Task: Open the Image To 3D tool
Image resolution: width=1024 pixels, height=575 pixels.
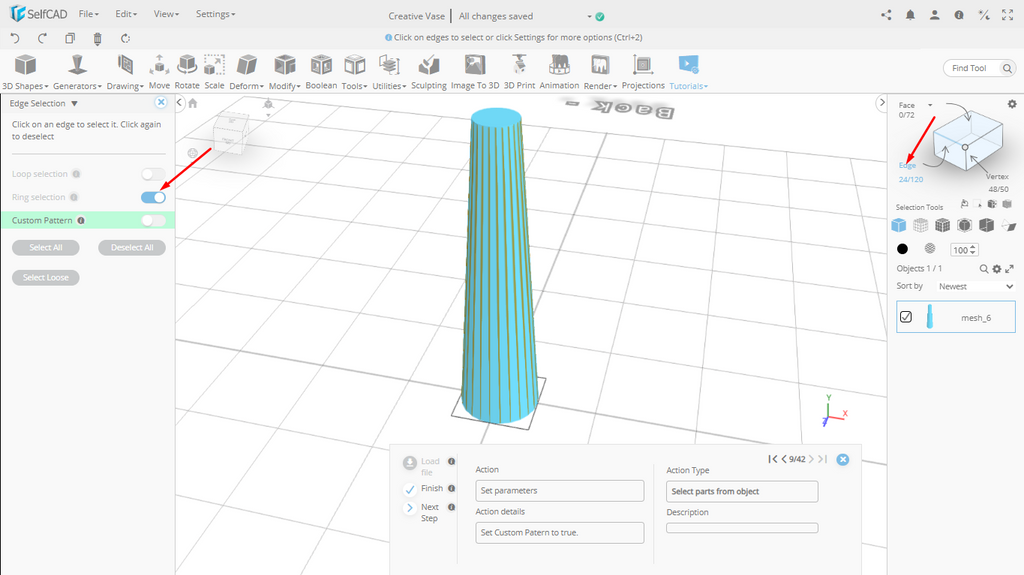Action: click(475, 67)
